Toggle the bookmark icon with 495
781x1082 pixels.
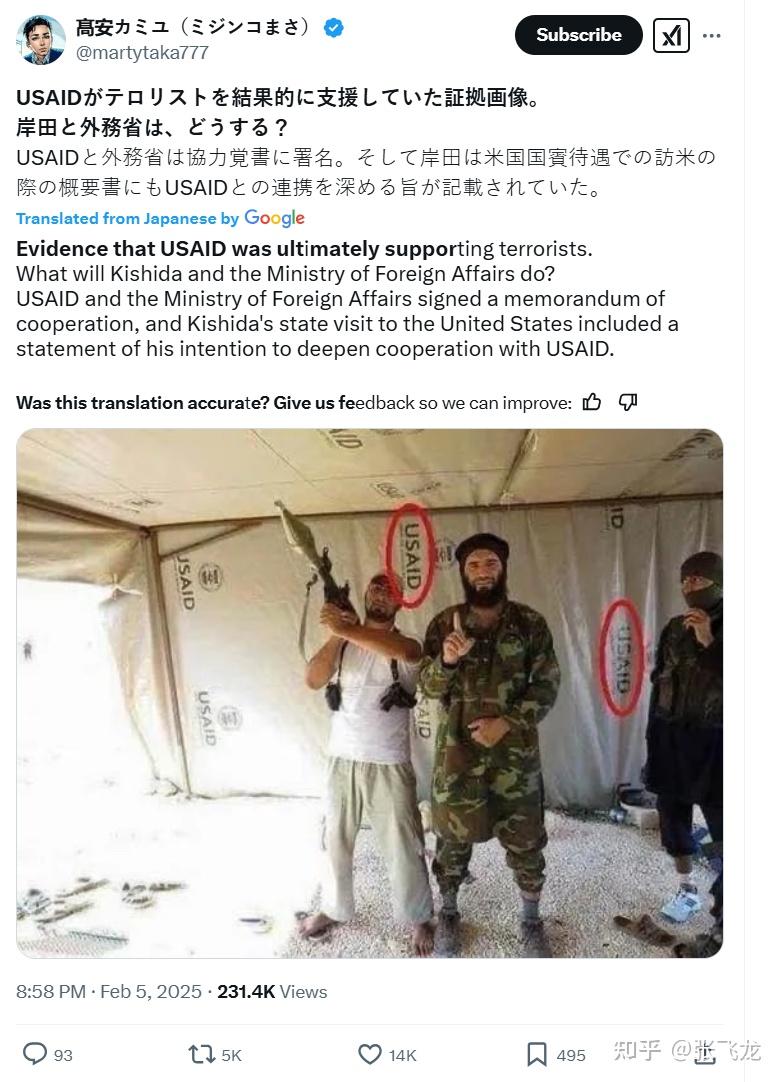tap(537, 1054)
